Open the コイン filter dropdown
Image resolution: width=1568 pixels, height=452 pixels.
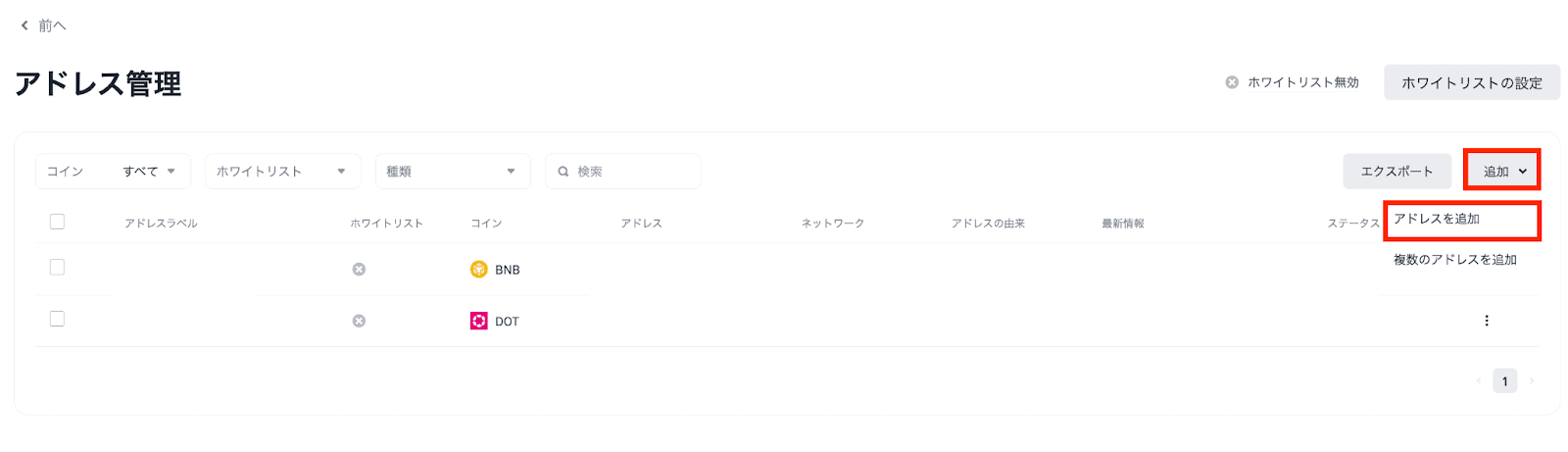[x=113, y=172]
